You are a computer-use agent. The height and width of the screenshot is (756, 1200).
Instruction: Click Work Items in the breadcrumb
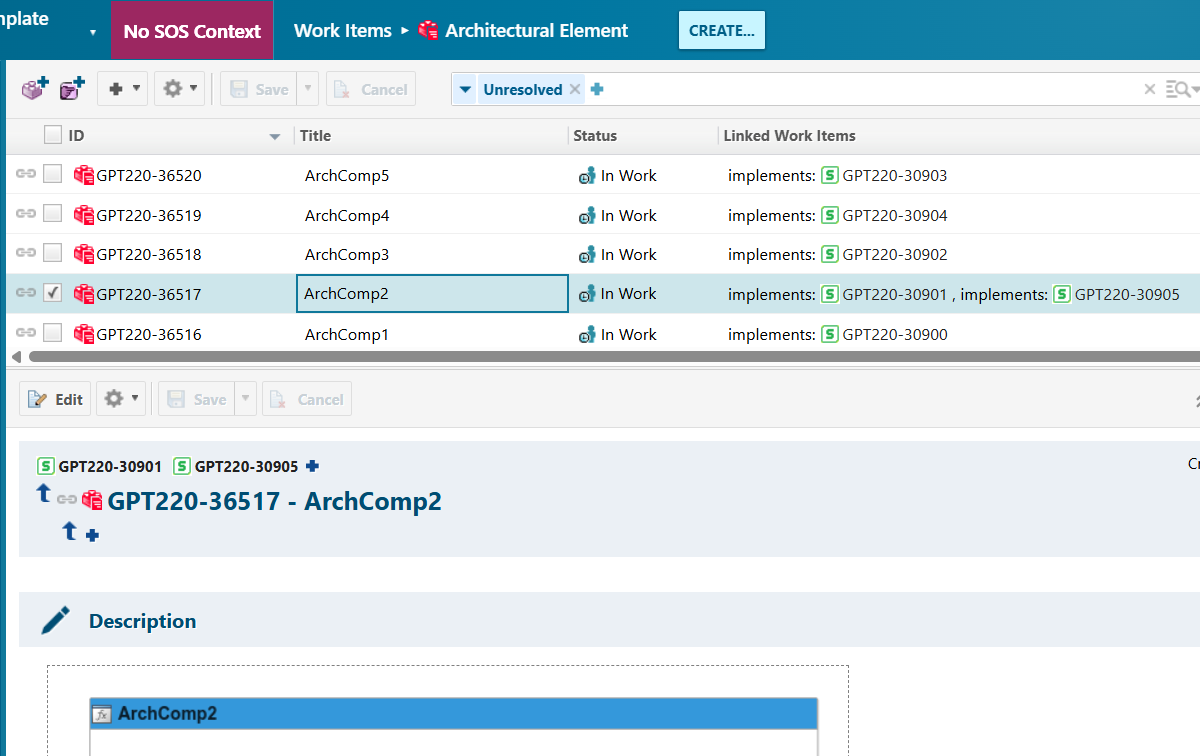342,31
